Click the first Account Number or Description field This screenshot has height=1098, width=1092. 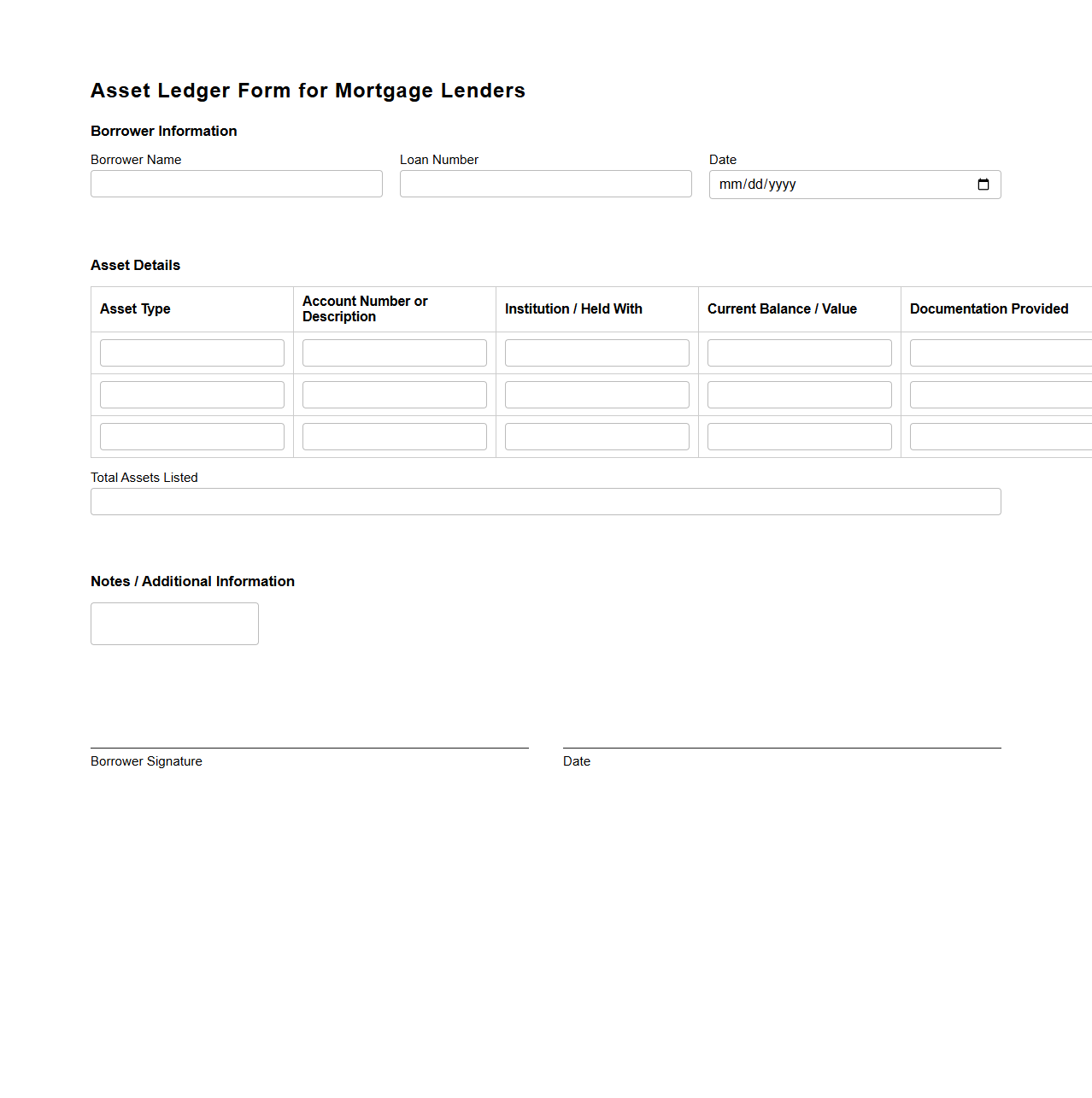click(394, 352)
